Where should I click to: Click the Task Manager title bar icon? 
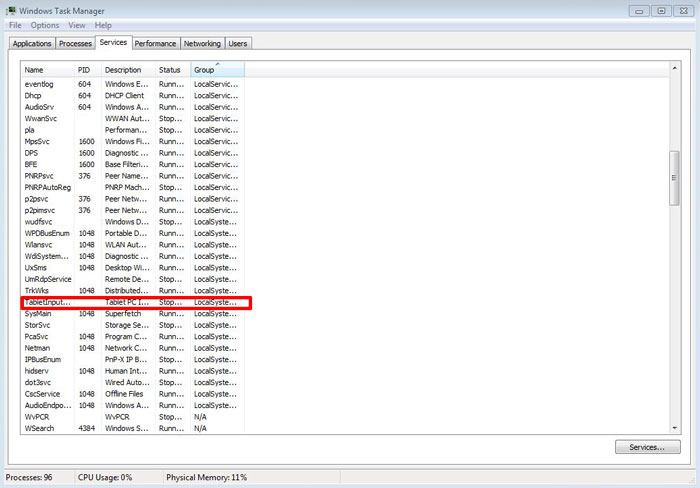pyautogui.click(x=9, y=10)
